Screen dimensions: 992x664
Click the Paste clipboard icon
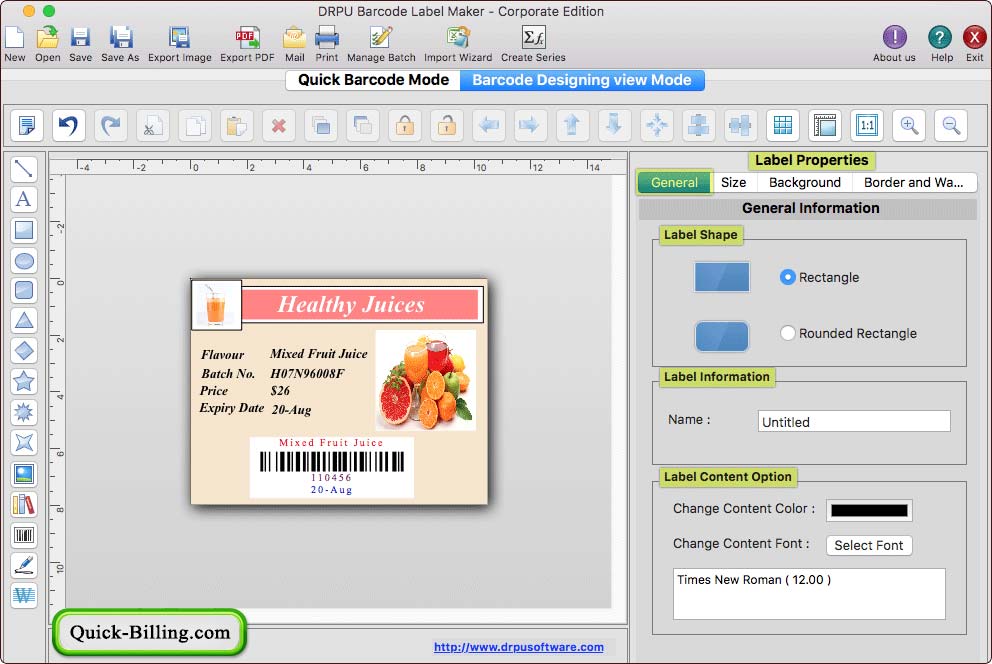237,125
